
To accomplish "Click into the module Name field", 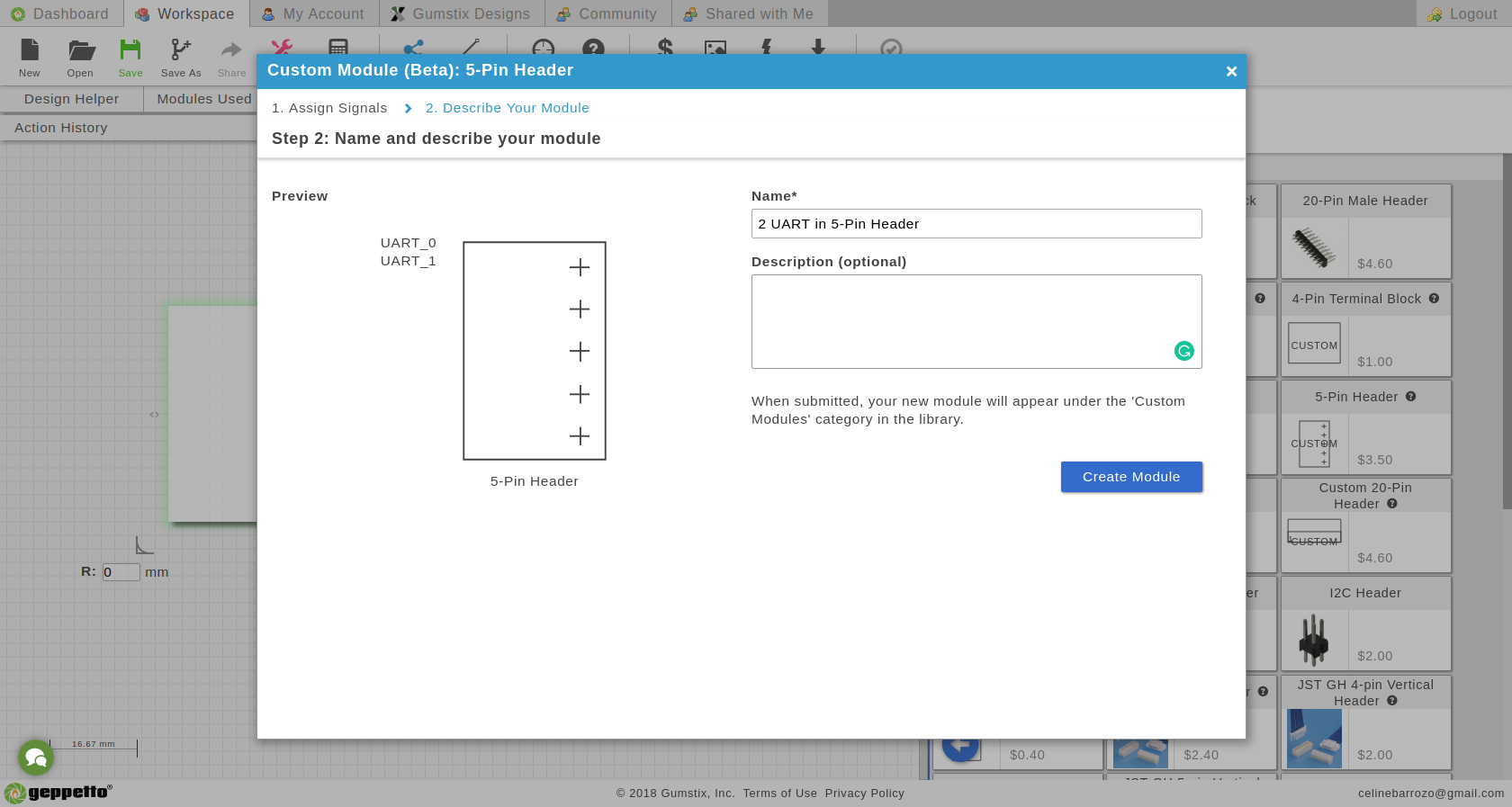I will (x=976, y=224).
